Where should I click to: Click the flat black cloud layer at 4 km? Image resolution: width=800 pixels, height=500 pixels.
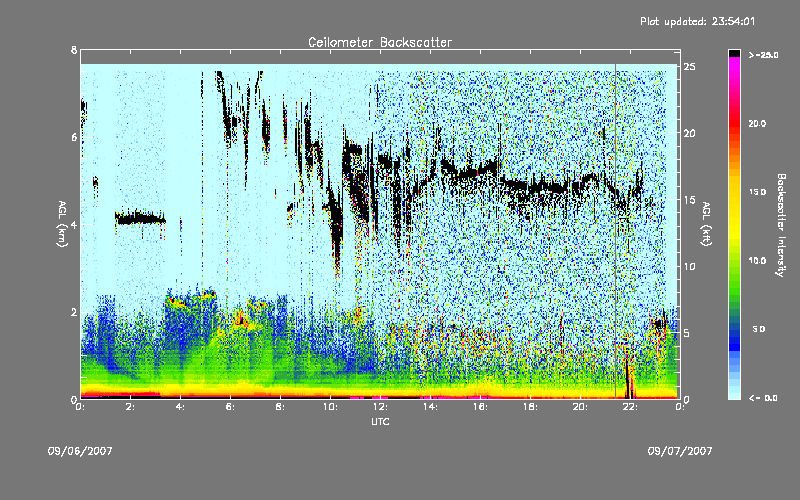(140, 219)
